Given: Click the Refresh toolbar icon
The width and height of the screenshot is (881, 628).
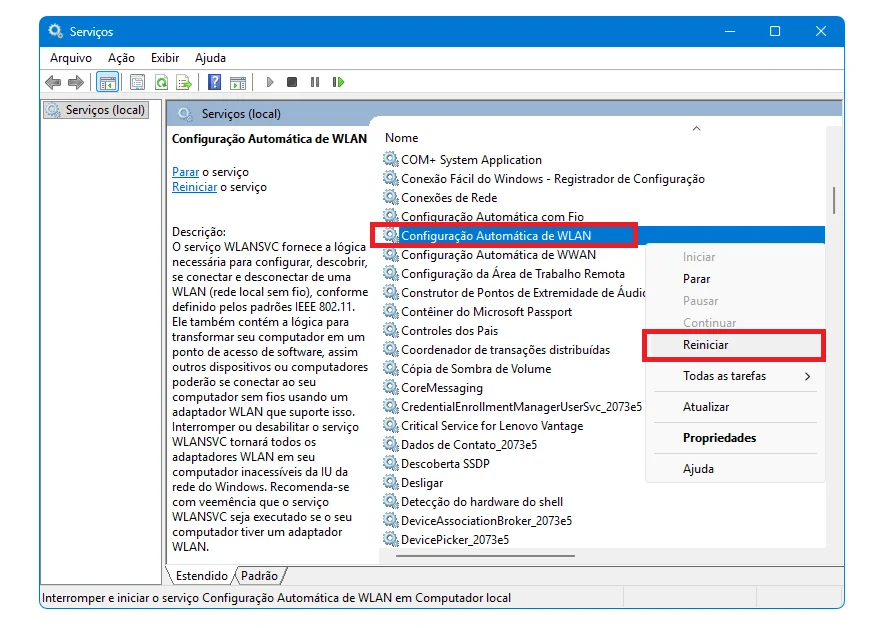Looking at the screenshot, I should click(x=161, y=83).
